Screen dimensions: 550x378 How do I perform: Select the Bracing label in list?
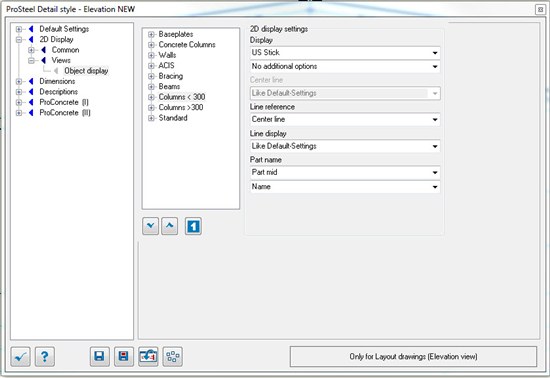coord(170,76)
